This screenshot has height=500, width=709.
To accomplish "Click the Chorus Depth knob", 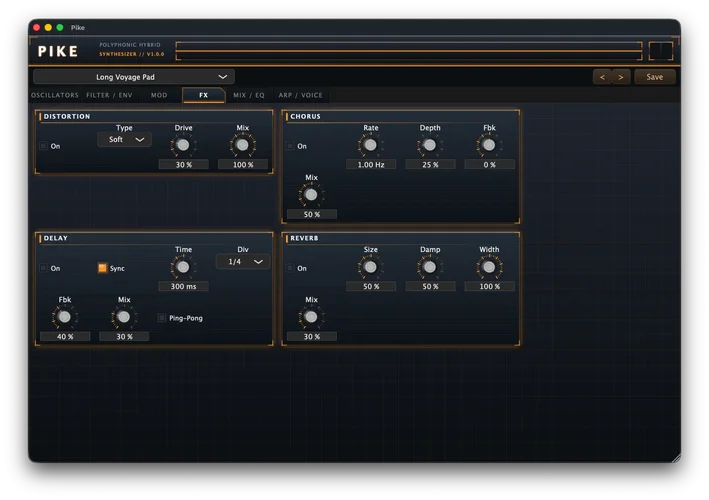I will pyautogui.click(x=430, y=145).
